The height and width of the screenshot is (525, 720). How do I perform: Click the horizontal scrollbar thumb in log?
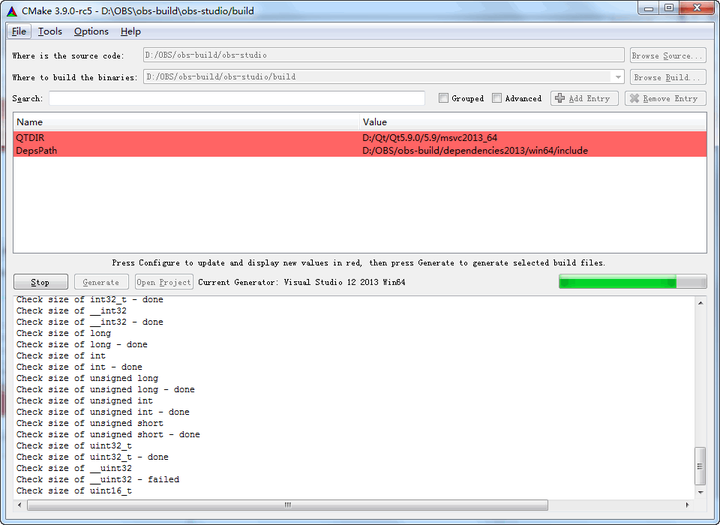click(287, 505)
